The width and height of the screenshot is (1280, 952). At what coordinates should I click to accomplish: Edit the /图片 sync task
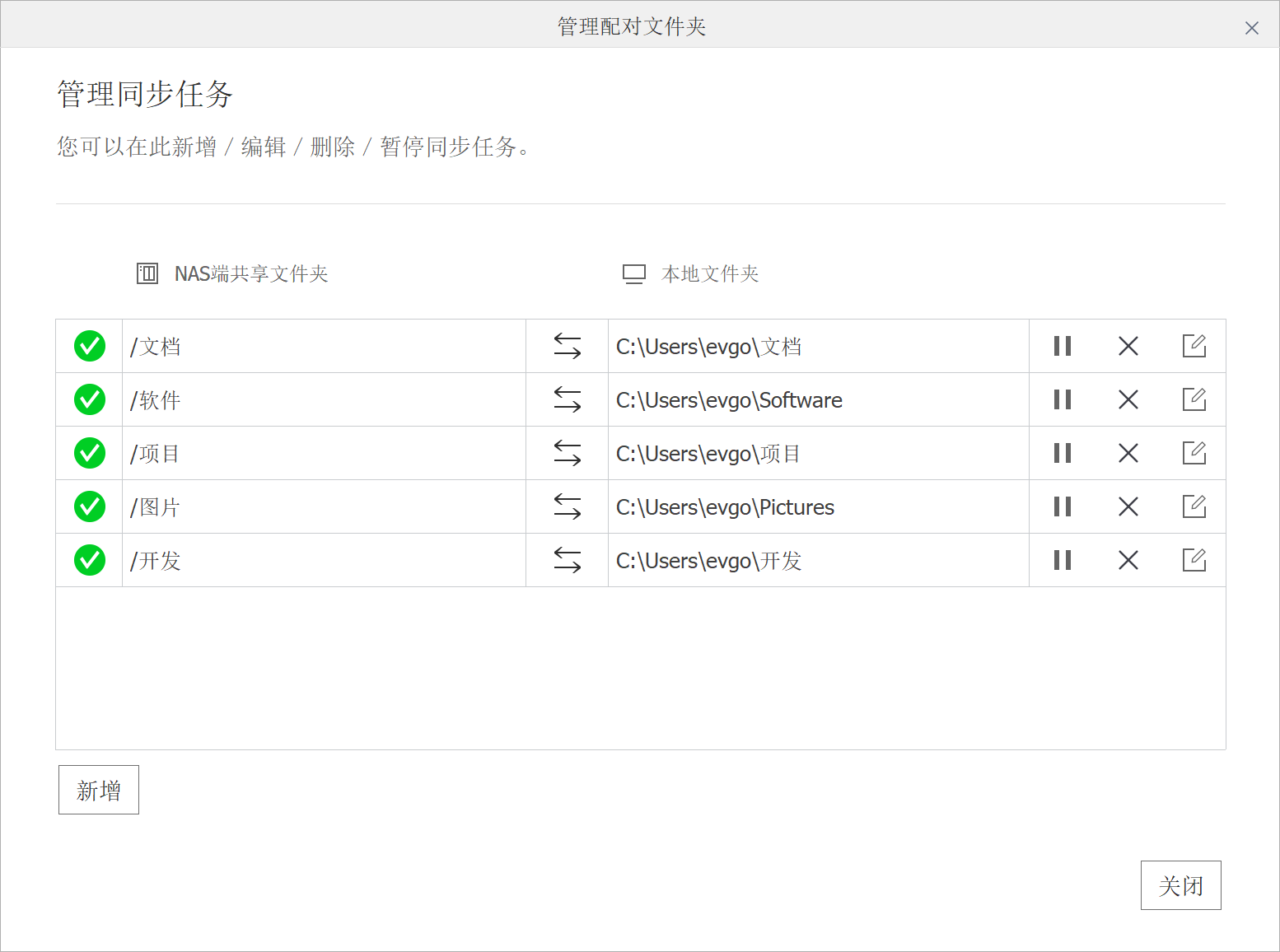(1194, 506)
